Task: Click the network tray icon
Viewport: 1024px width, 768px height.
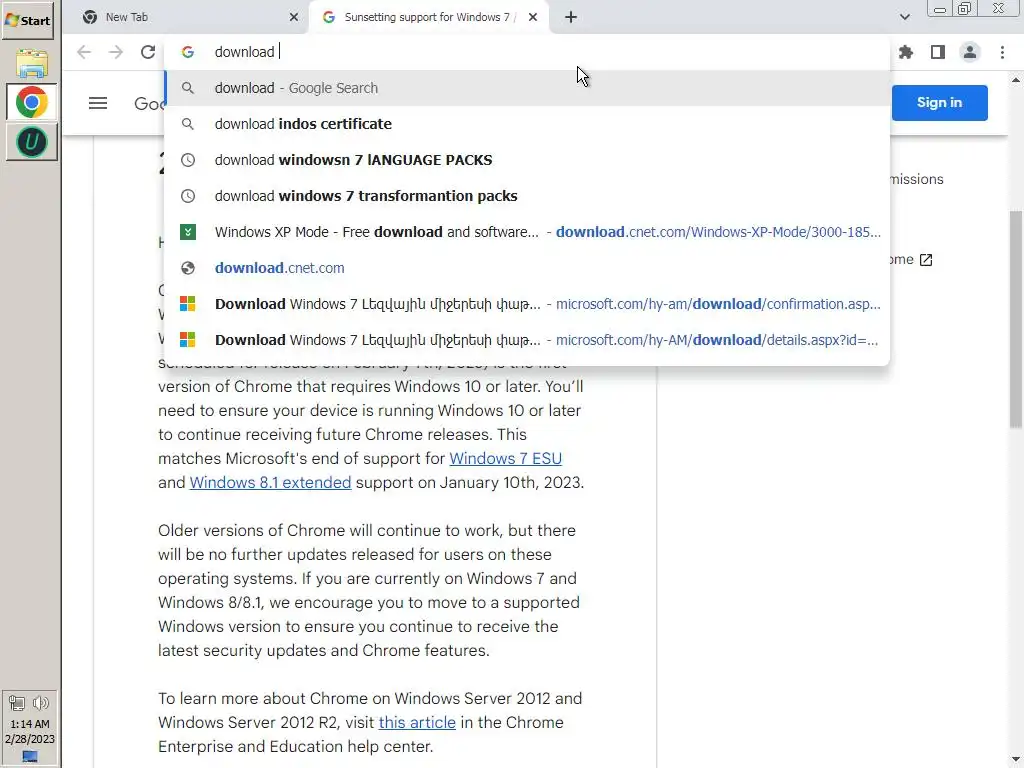Action: pos(17,703)
